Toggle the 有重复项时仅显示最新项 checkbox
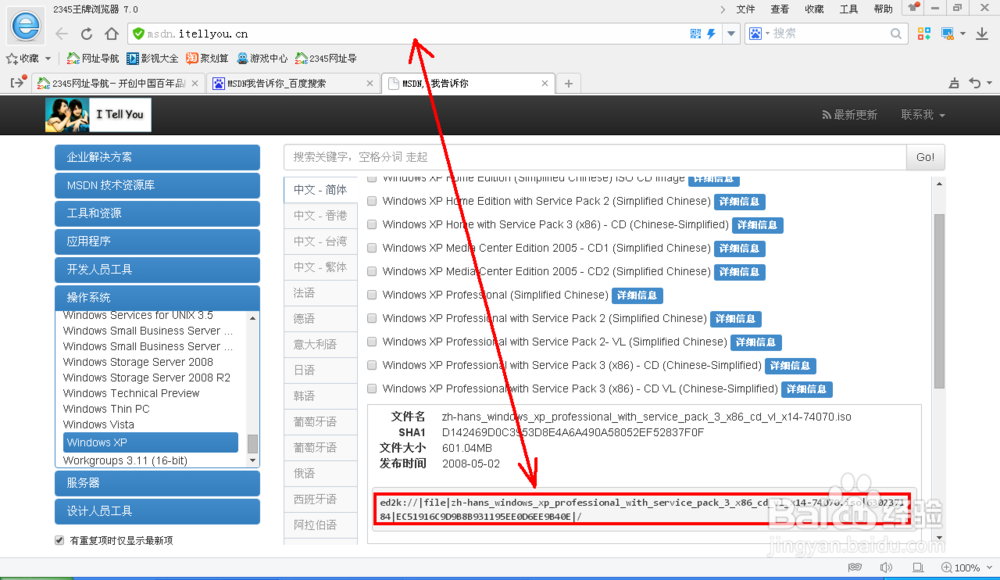The width and height of the screenshot is (1000, 580). (61, 538)
